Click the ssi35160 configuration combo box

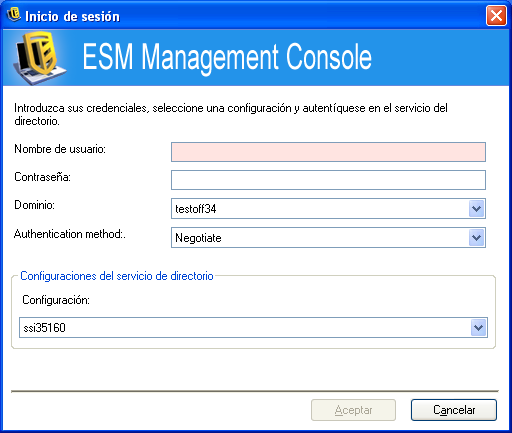click(253, 328)
